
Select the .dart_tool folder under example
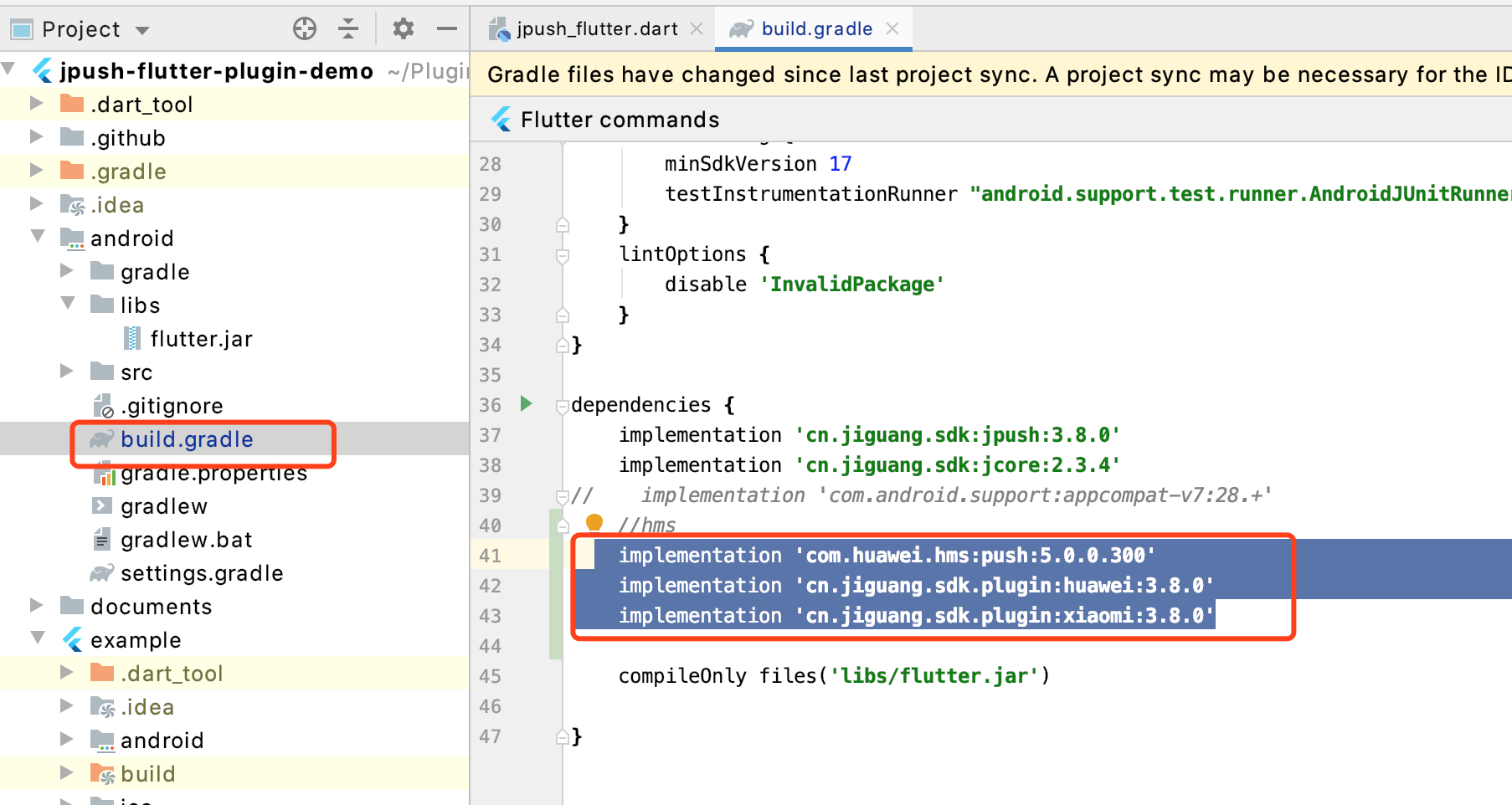click(x=171, y=674)
